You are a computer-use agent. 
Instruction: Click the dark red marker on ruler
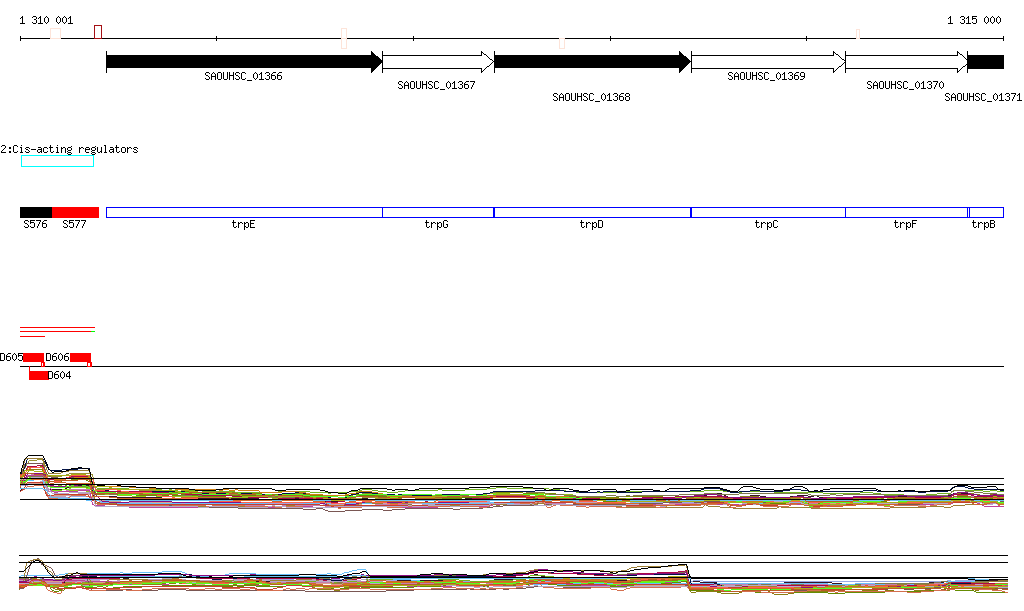coord(97,32)
